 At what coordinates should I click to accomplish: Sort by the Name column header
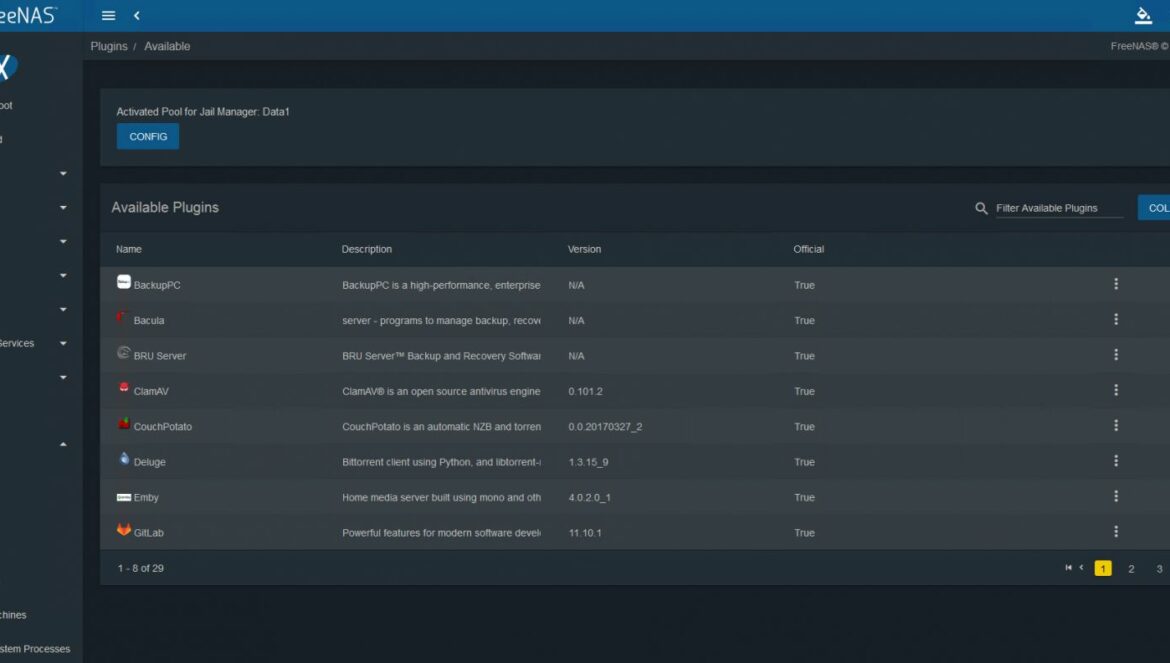point(128,249)
